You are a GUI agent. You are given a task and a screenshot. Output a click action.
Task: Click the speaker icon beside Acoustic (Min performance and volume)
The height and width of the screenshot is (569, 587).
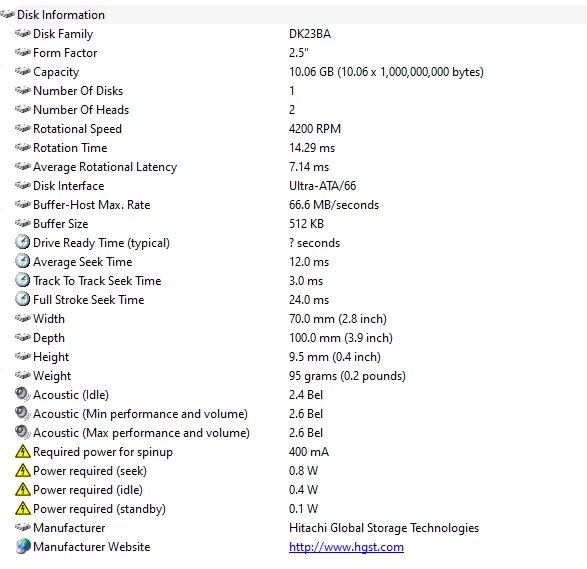coord(22,413)
